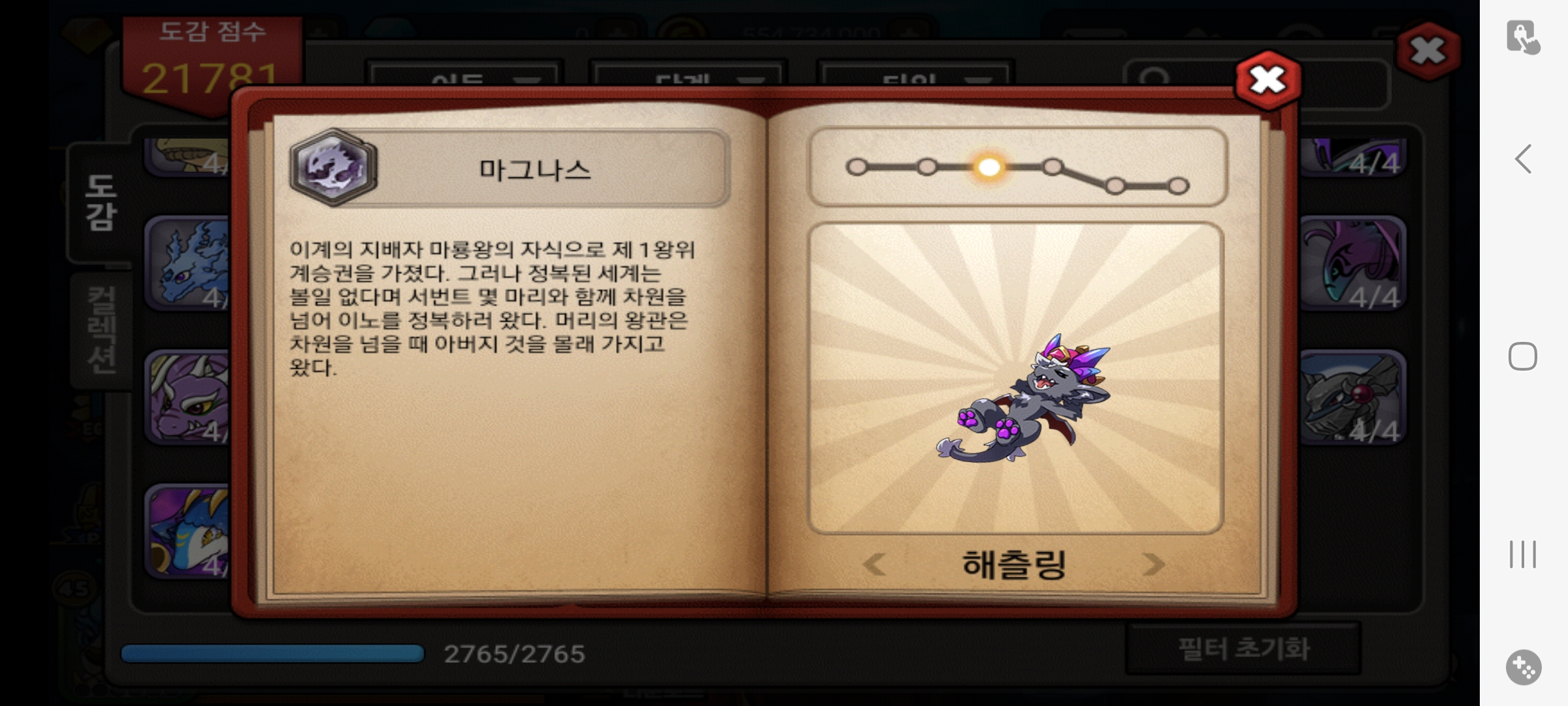Select the glowing third stage dot
This screenshot has height=706, width=1568.
pyautogui.click(x=988, y=167)
